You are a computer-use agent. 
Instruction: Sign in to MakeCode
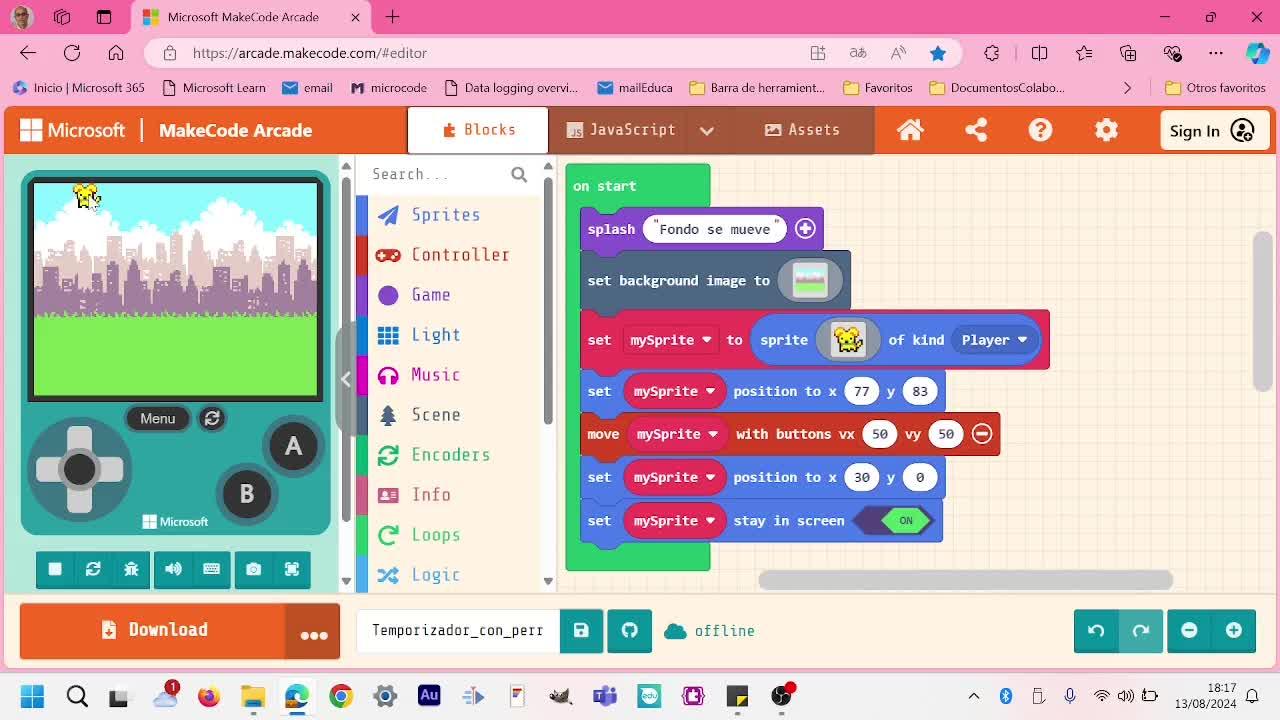tap(1212, 131)
